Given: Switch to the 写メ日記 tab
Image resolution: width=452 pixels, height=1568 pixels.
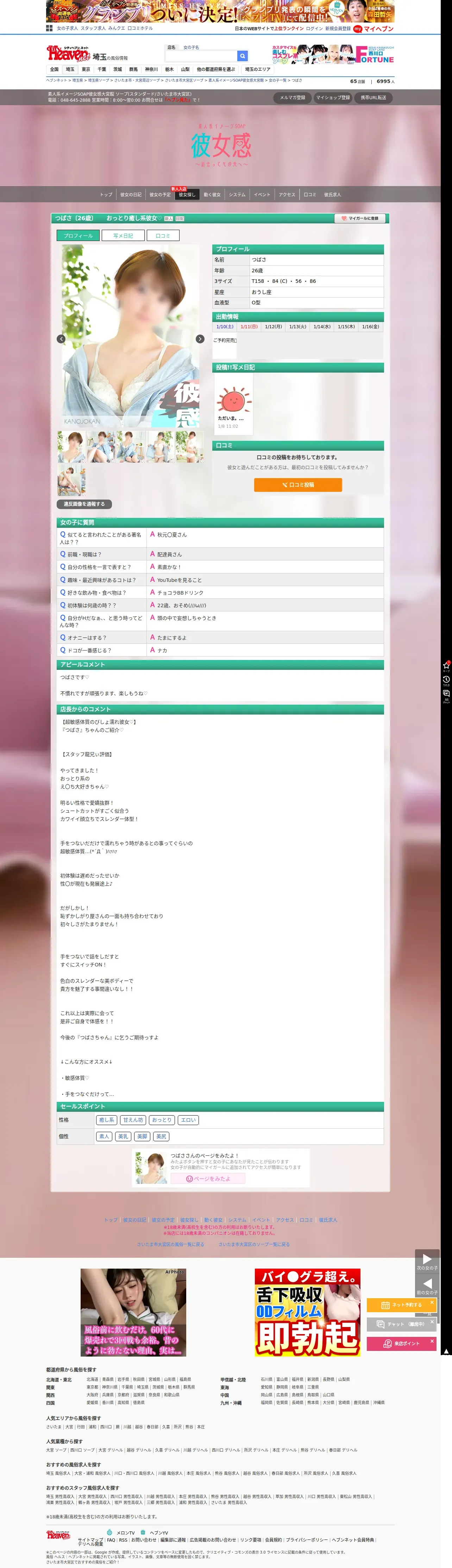Looking at the screenshot, I should [x=123, y=236].
